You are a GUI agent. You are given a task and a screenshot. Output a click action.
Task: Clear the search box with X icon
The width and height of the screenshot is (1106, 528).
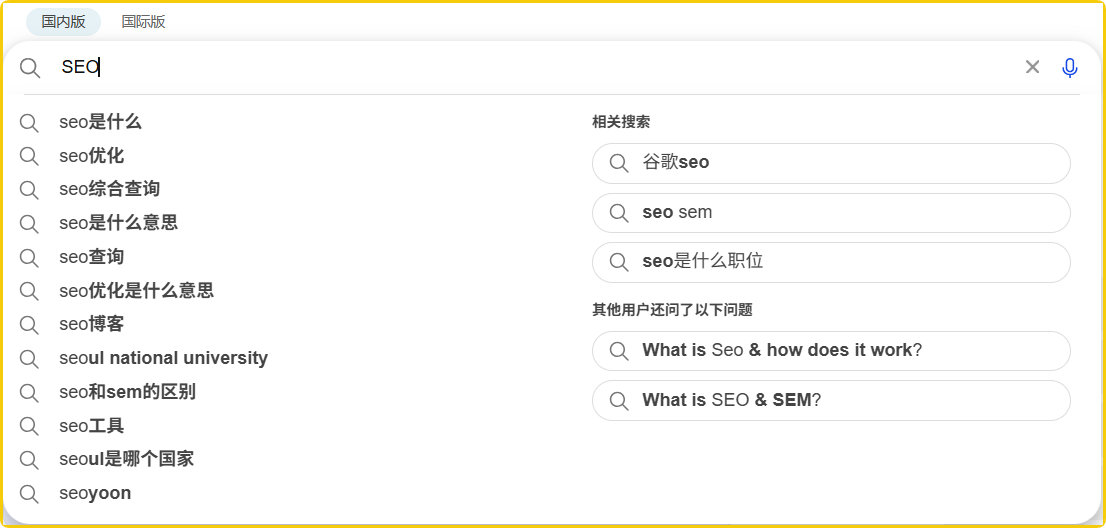pos(1032,67)
